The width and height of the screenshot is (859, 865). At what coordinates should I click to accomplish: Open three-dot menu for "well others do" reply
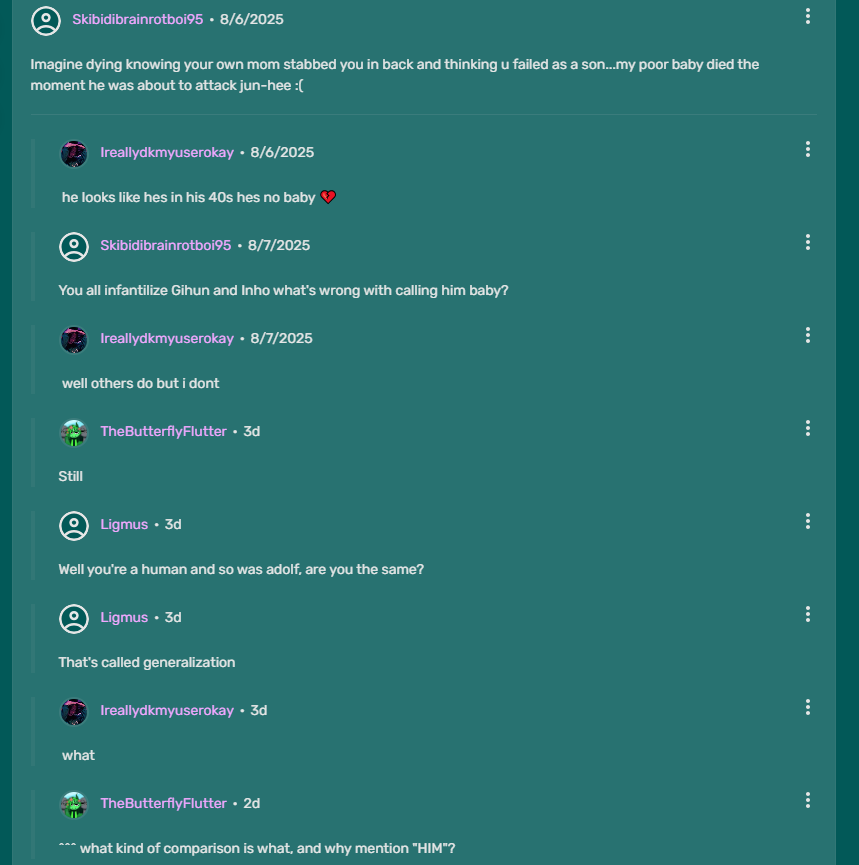pyautogui.click(x=808, y=335)
